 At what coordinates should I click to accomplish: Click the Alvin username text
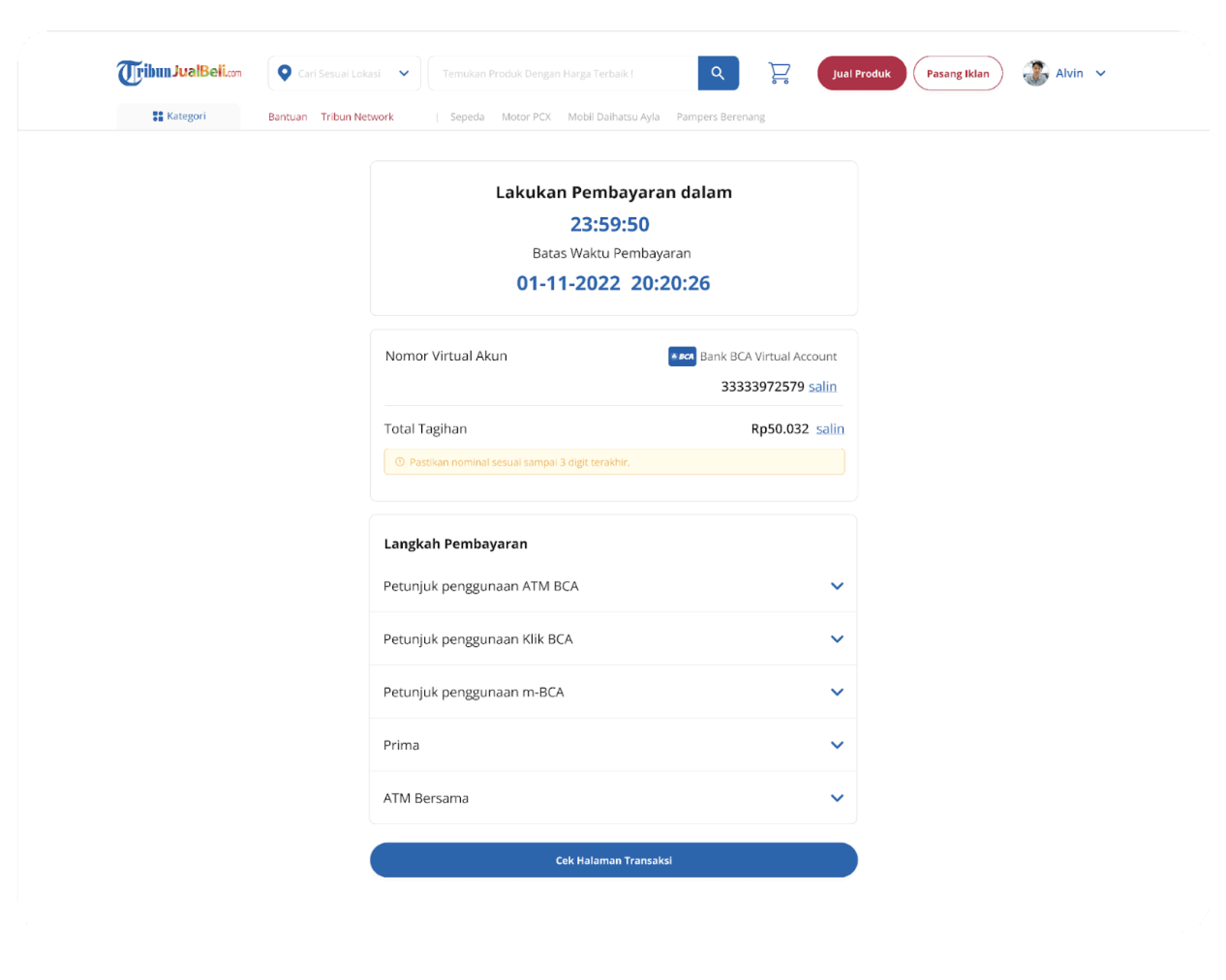1069,74
